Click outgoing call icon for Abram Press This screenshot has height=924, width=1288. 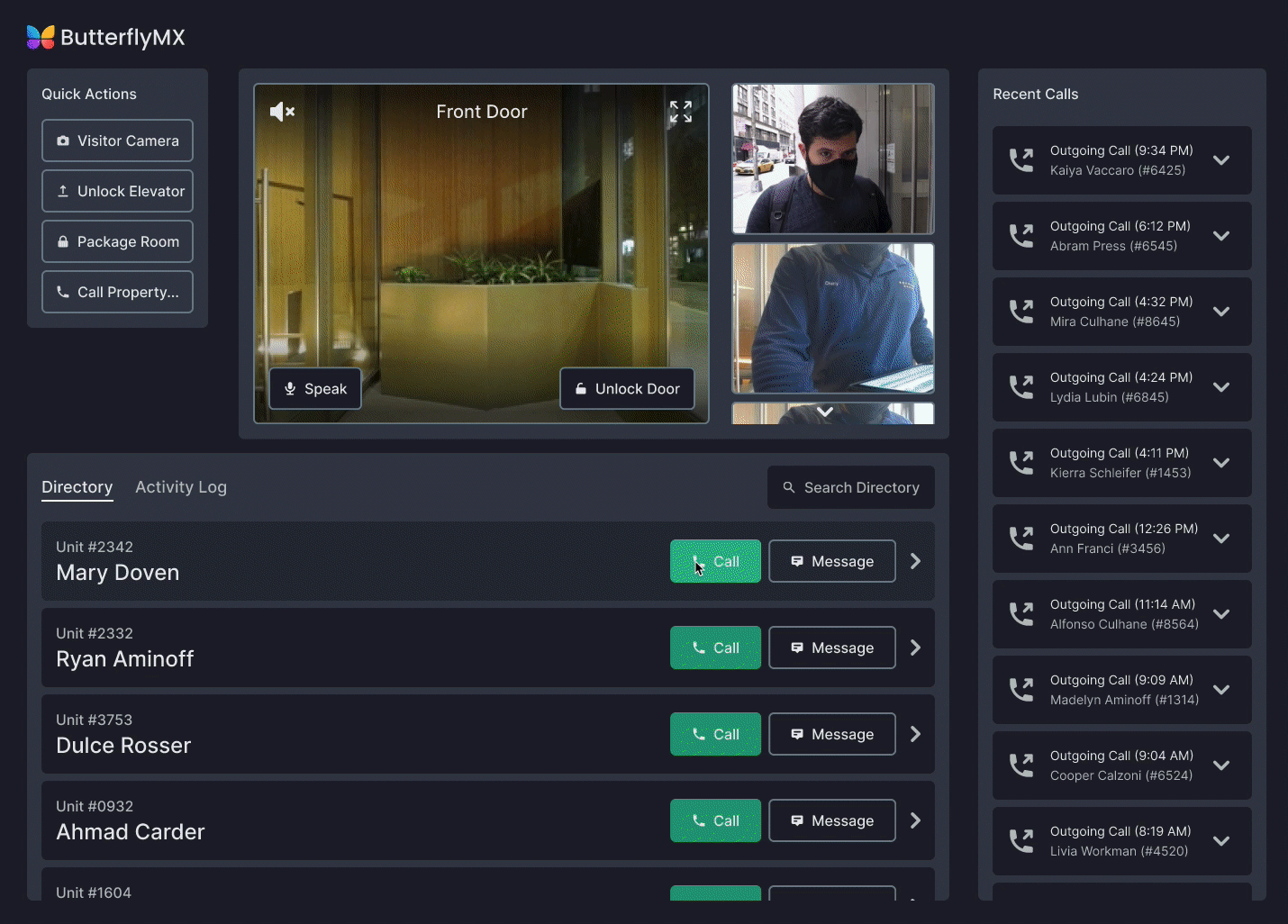click(x=1021, y=236)
